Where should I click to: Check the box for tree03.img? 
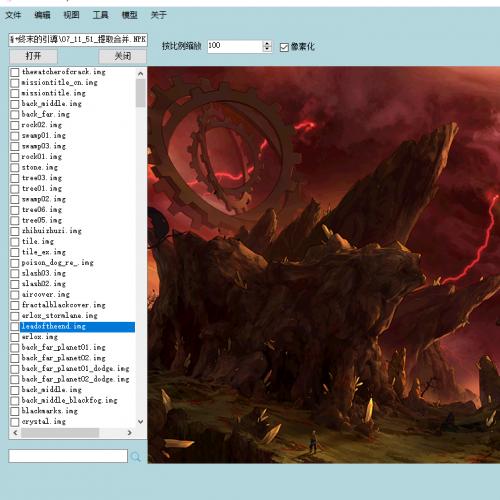(x=15, y=178)
